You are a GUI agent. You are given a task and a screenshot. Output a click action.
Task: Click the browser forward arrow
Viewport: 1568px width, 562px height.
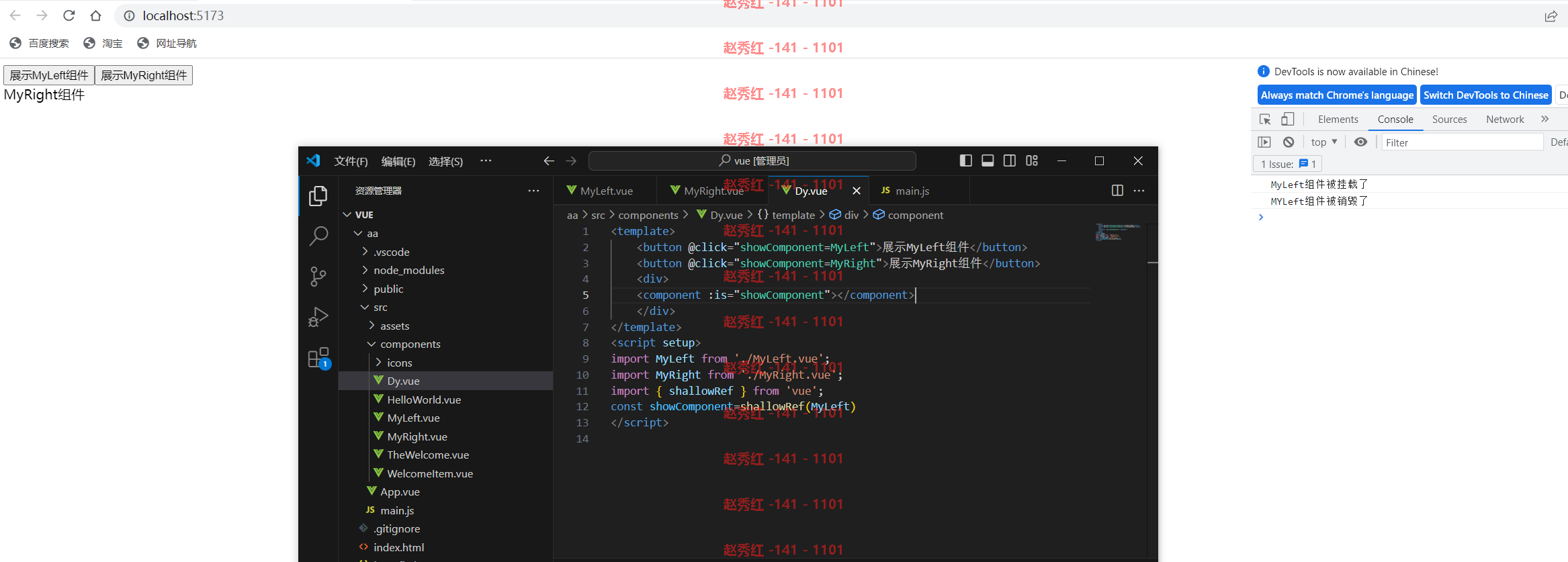(x=42, y=15)
